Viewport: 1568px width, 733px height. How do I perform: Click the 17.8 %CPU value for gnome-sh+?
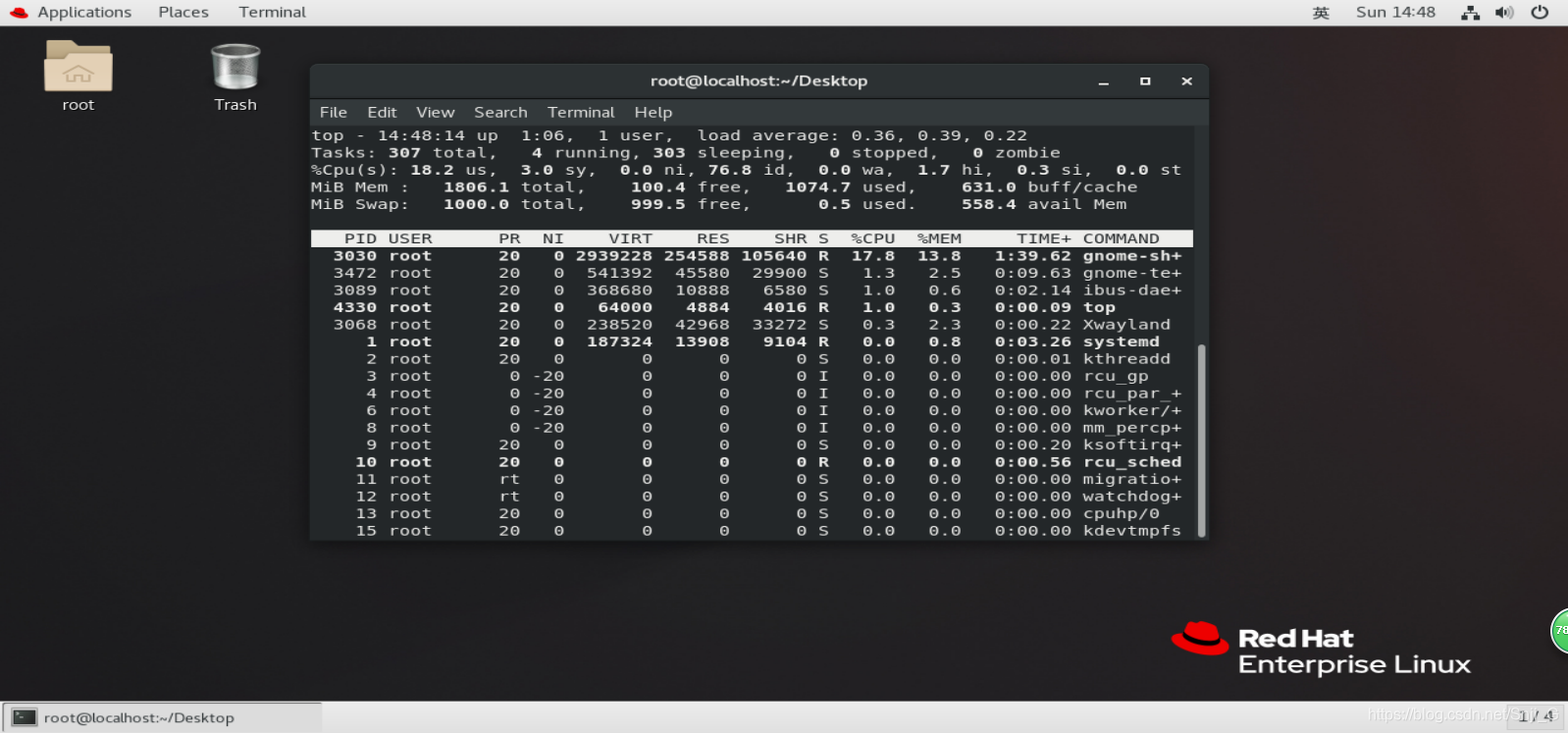point(872,256)
